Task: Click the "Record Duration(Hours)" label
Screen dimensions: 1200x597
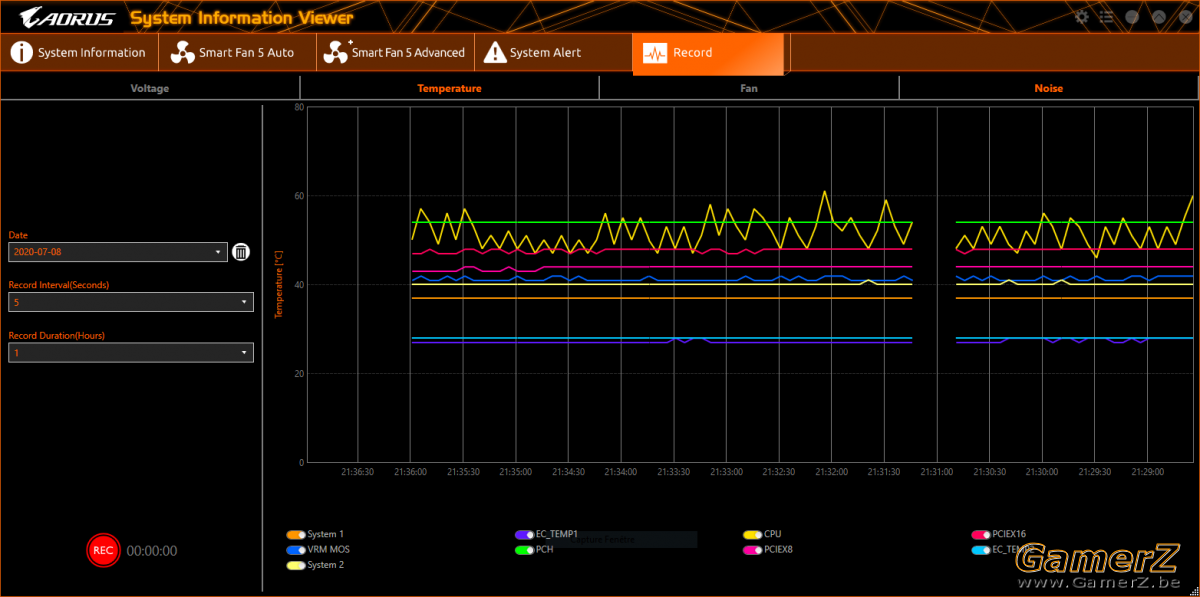Action: click(x=57, y=335)
